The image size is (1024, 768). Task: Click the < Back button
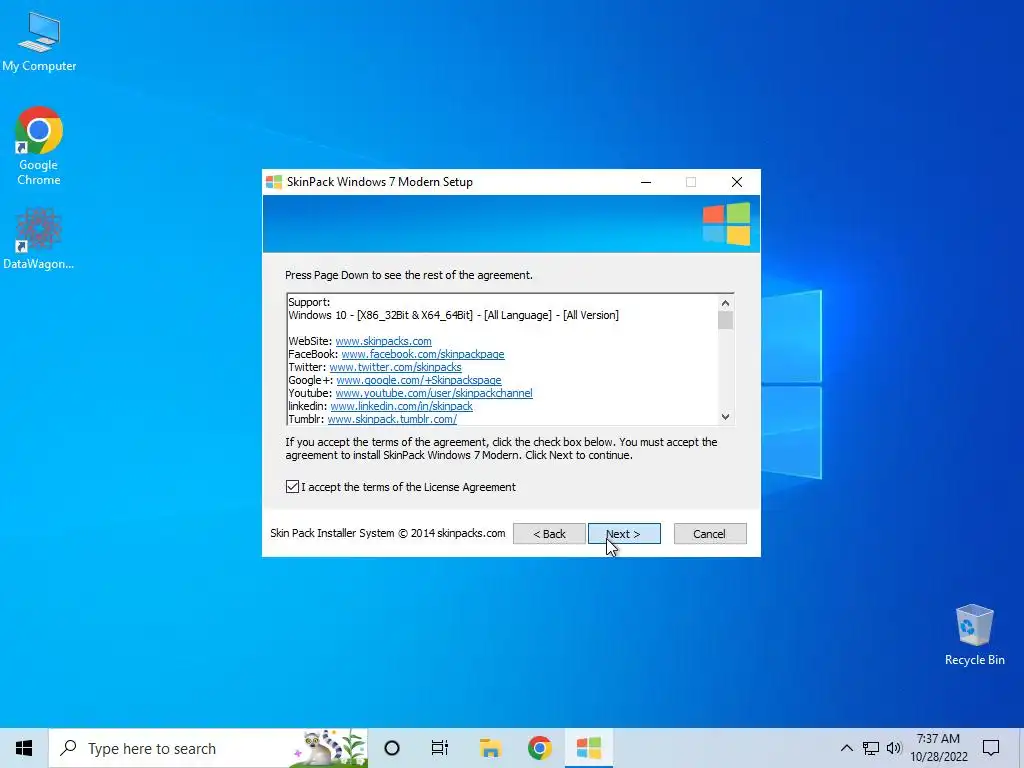click(x=549, y=534)
